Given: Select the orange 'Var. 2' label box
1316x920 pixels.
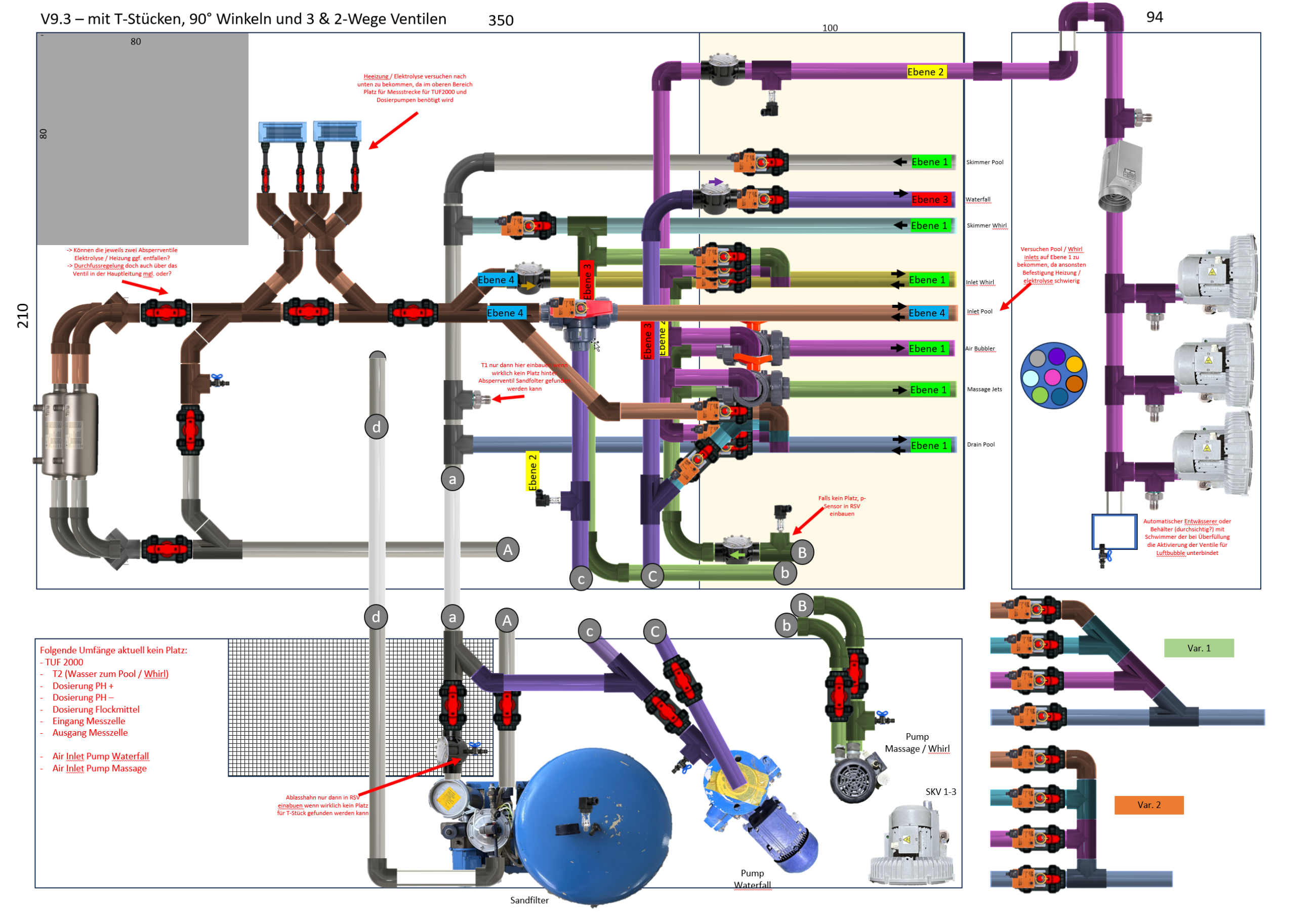Looking at the screenshot, I should point(1148,805).
